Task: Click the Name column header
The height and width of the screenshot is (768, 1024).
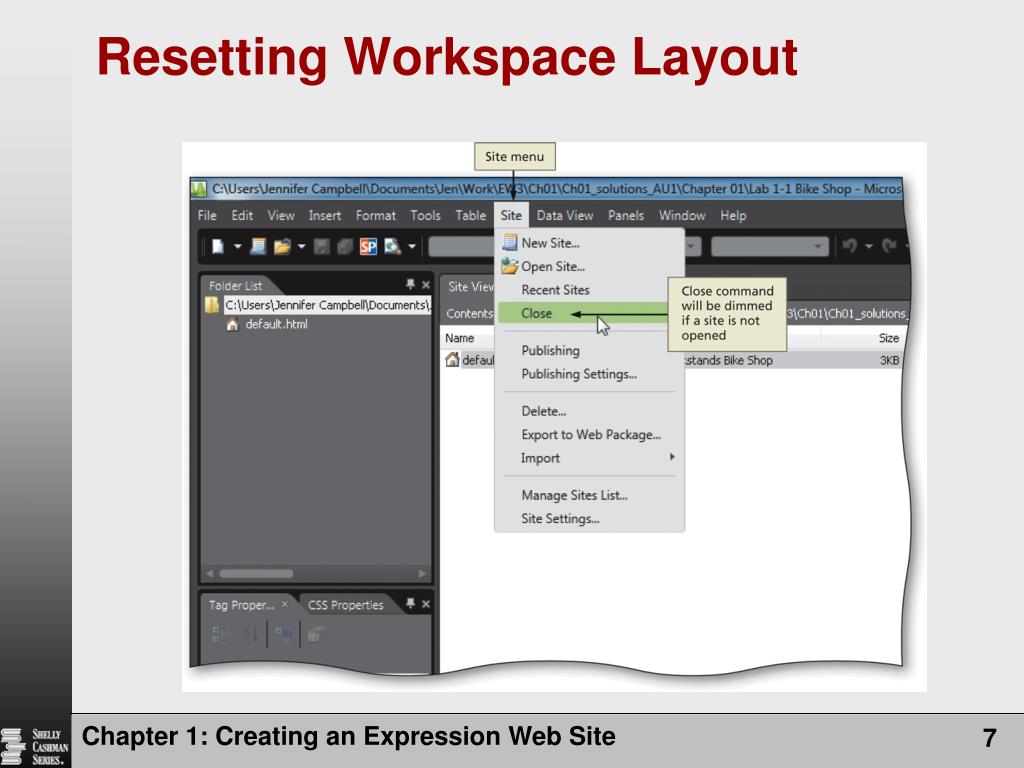Action: tap(460, 338)
